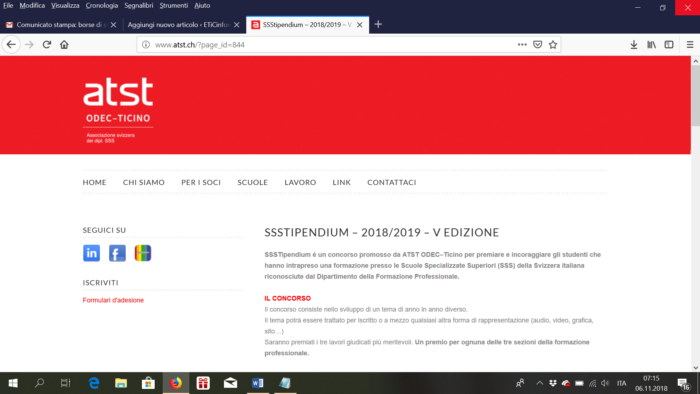Open the clock and date flyout
This screenshot has height=394, width=700.
point(651,383)
